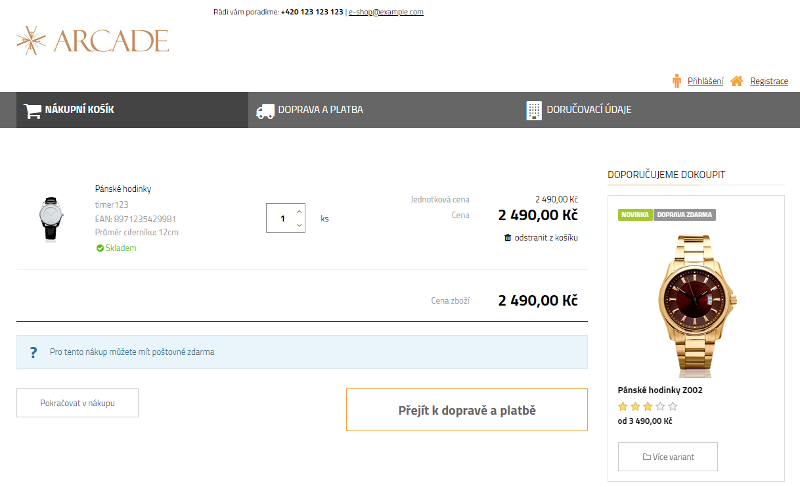Click the delivery truck icon
The height and width of the screenshot is (487, 800).
pos(265,110)
